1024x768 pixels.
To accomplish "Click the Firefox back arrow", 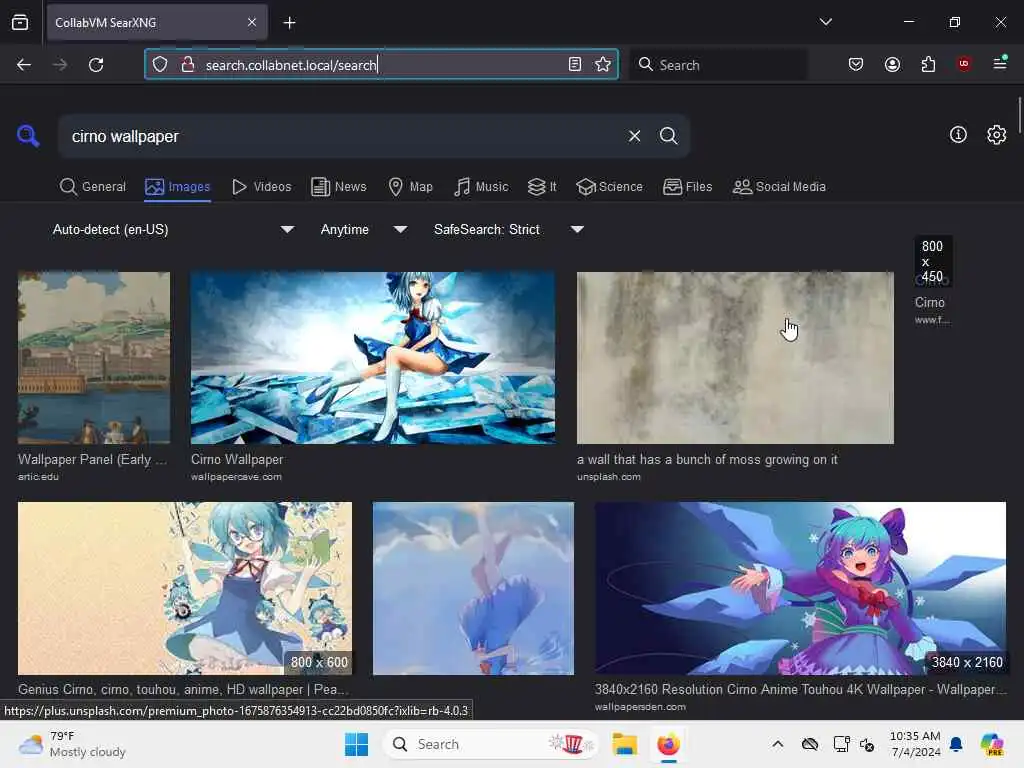I will pos(24,65).
